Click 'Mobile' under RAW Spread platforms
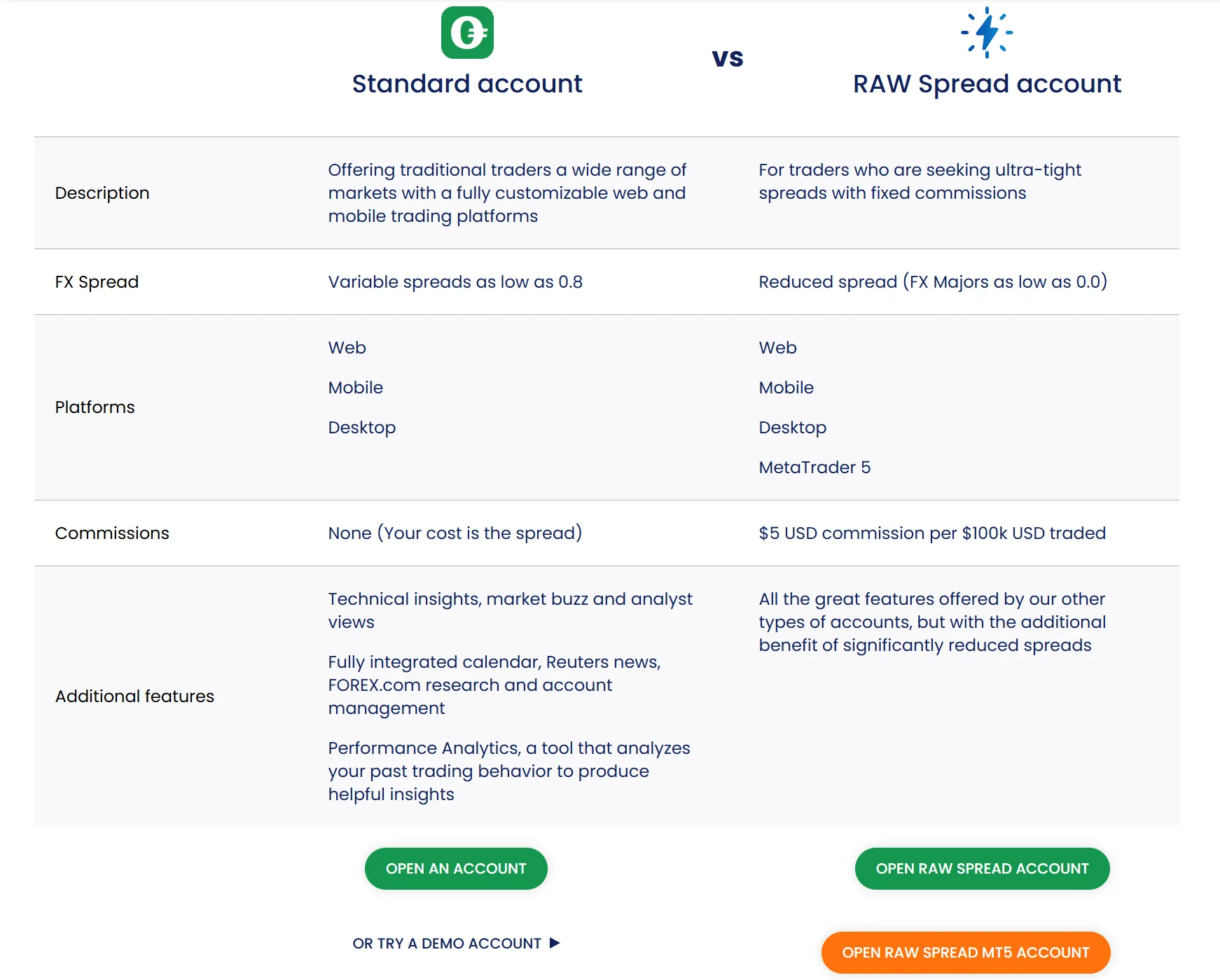 click(x=786, y=388)
